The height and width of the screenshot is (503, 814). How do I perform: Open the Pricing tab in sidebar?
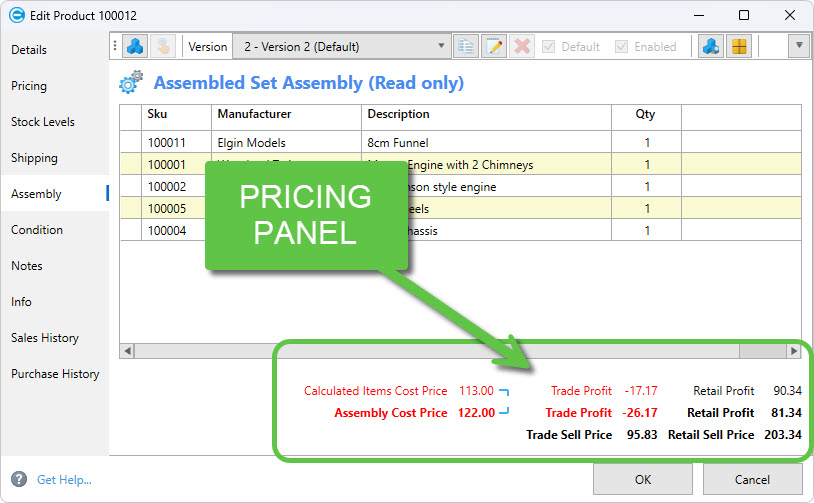click(x=29, y=86)
